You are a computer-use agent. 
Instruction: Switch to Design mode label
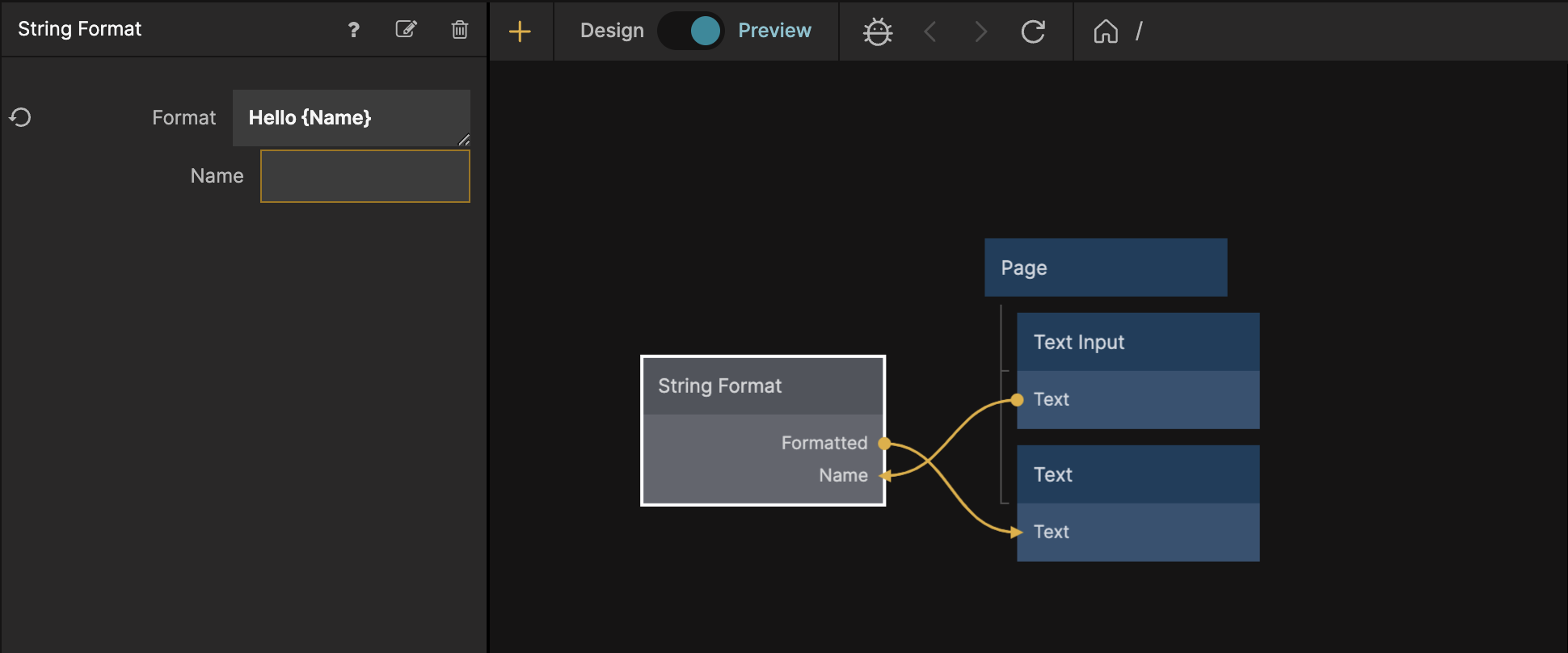click(612, 31)
